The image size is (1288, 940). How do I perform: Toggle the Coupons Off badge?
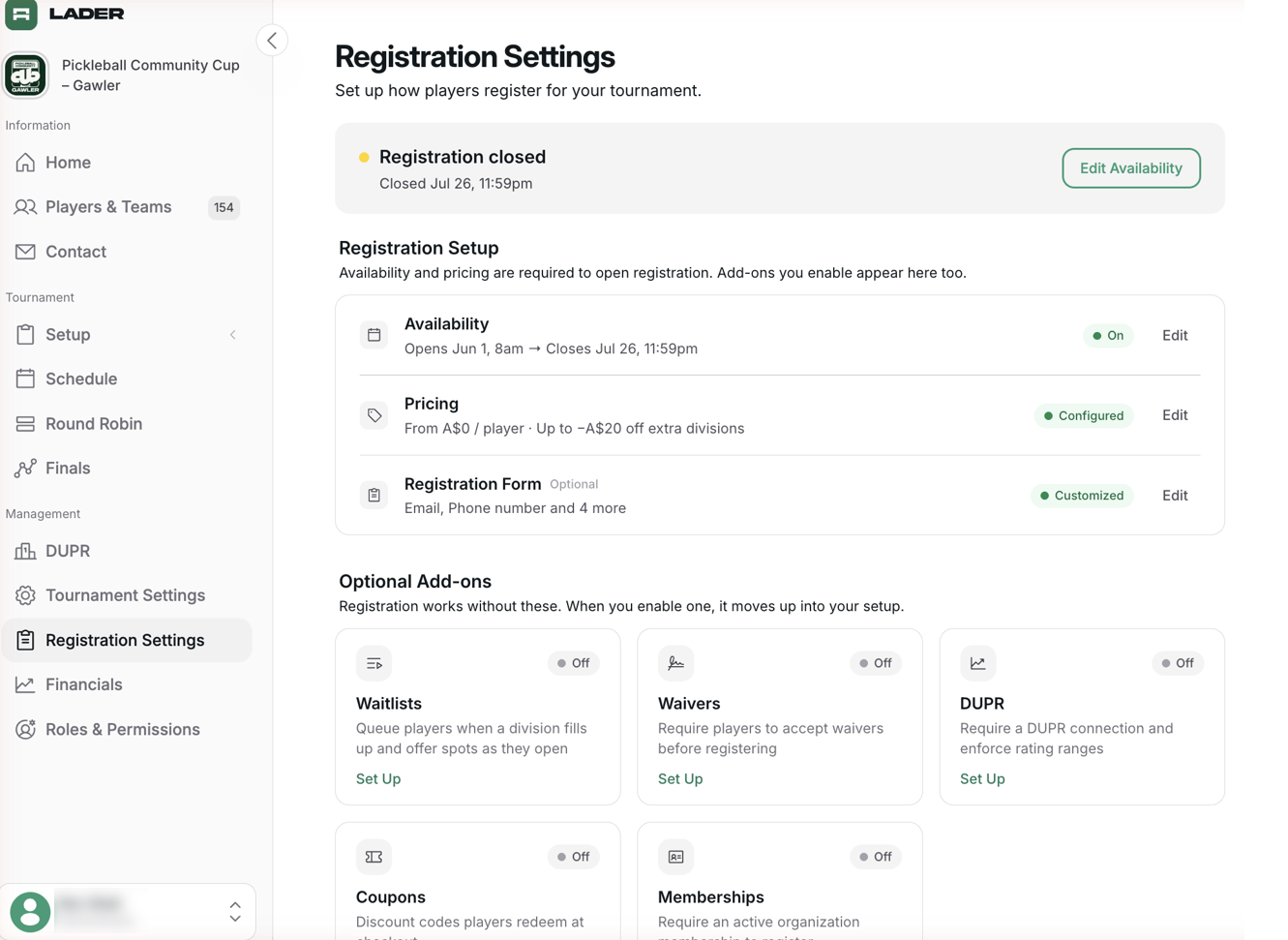(x=574, y=857)
